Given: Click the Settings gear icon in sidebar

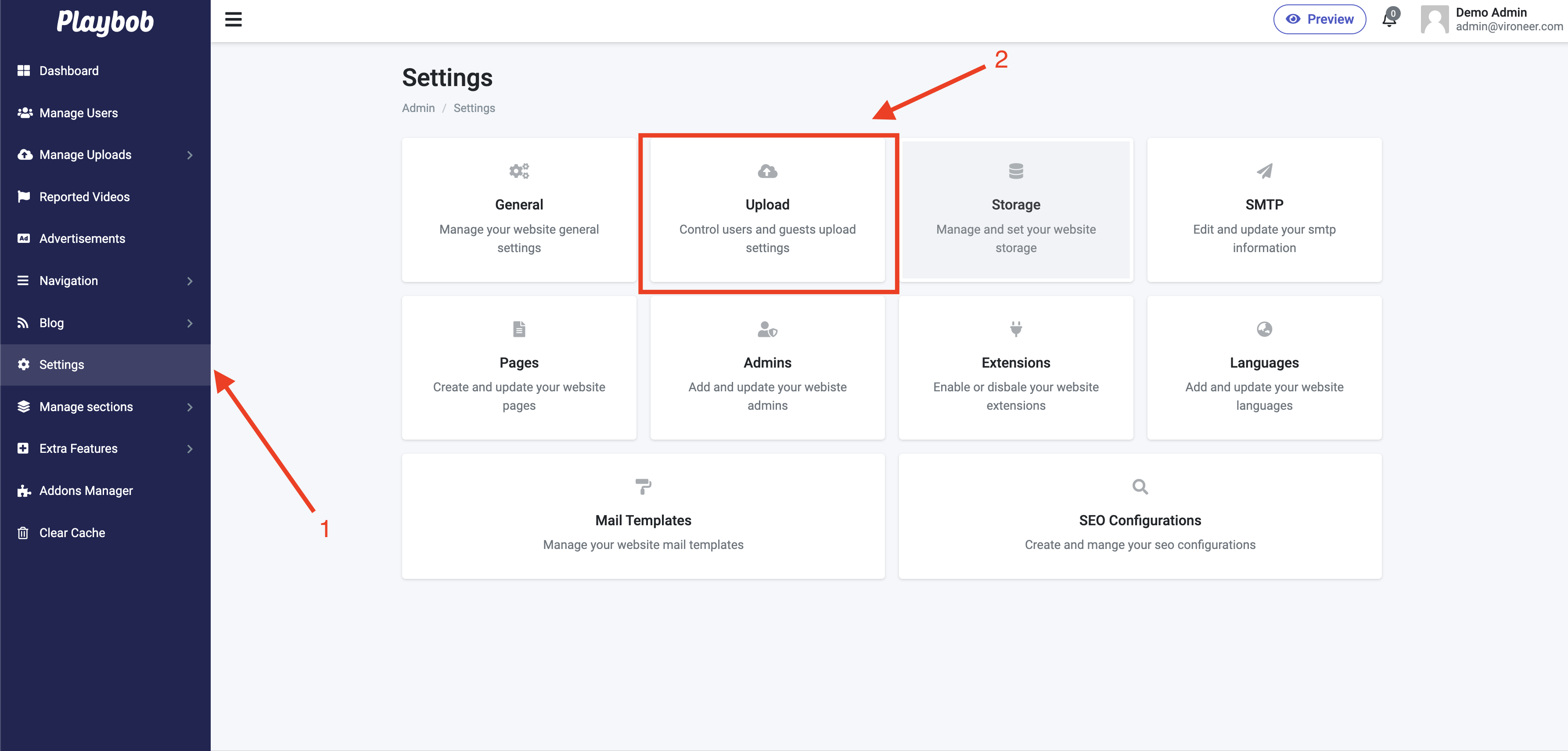Looking at the screenshot, I should [24, 365].
